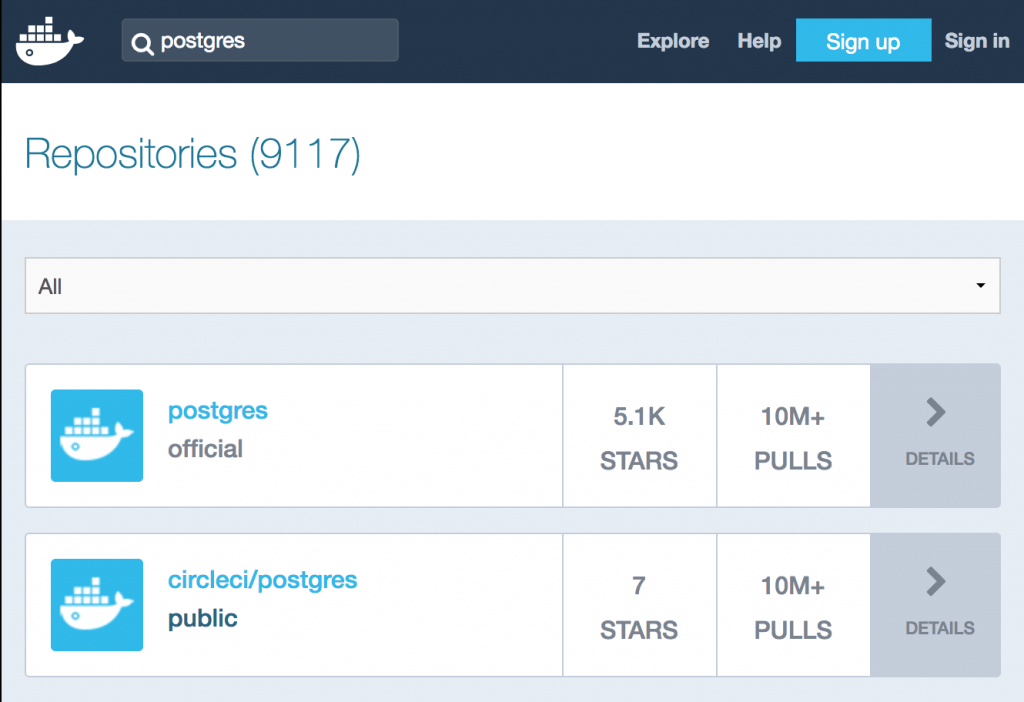The width and height of the screenshot is (1024, 702).
Task: Open the Explore menu item
Action: click(673, 41)
